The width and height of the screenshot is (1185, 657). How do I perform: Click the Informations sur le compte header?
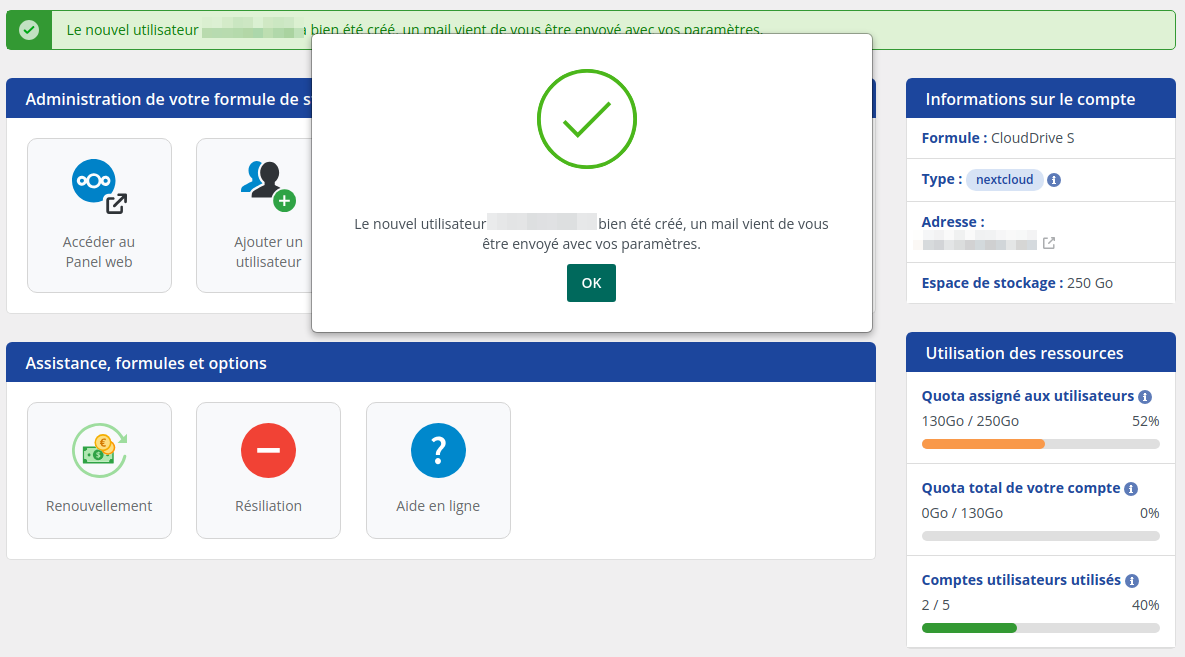point(1041,98)
